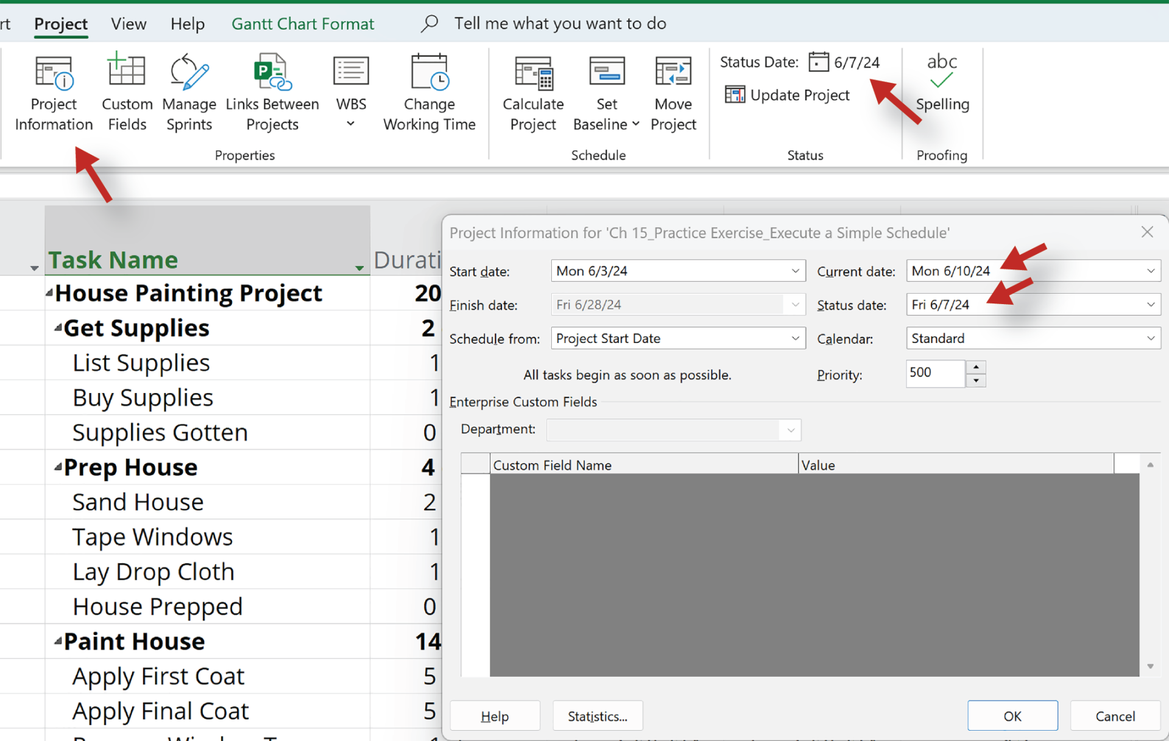Expand the Set Baseline dropdown arrow
The height and width of the screenshot is (741, 1169).
point(635,124)
